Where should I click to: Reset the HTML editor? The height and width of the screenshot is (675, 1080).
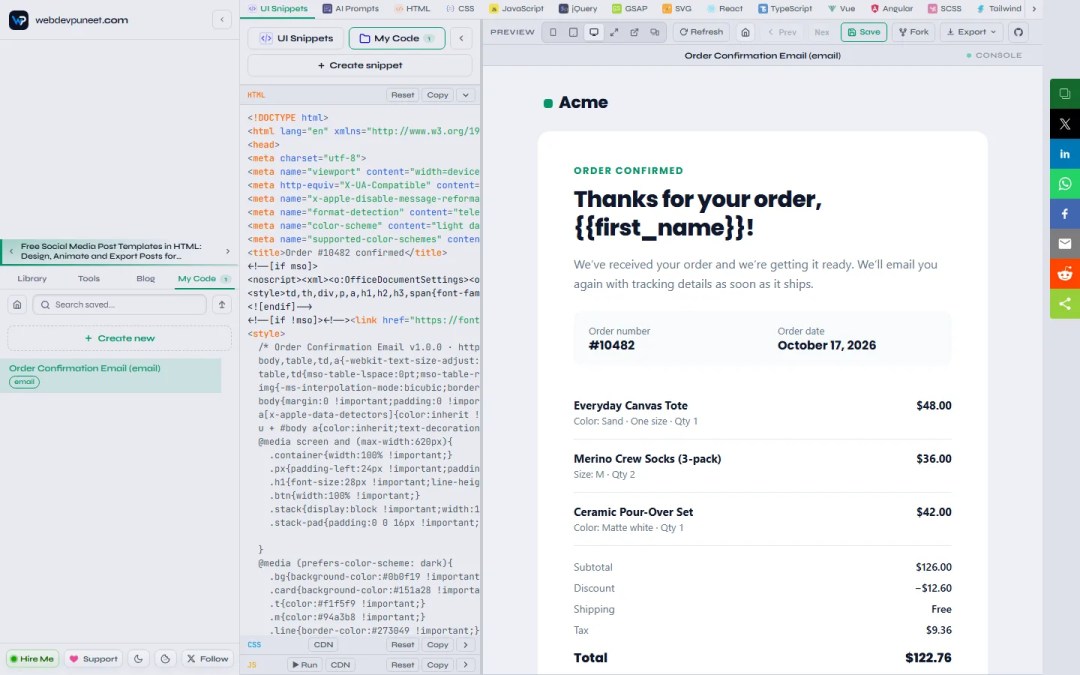pos(402,95)
